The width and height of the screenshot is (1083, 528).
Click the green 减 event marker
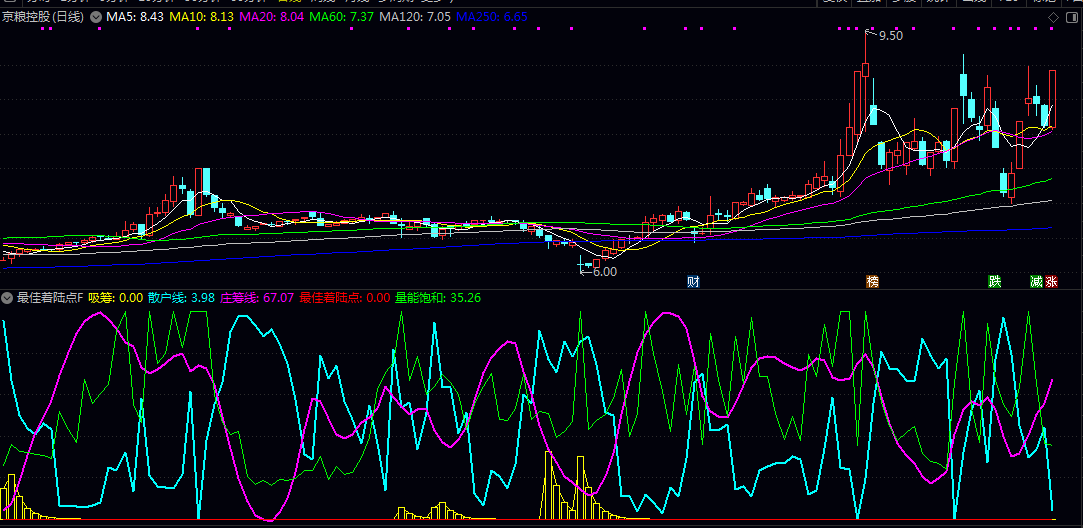pyautogui.click(x=1036, y=281)
